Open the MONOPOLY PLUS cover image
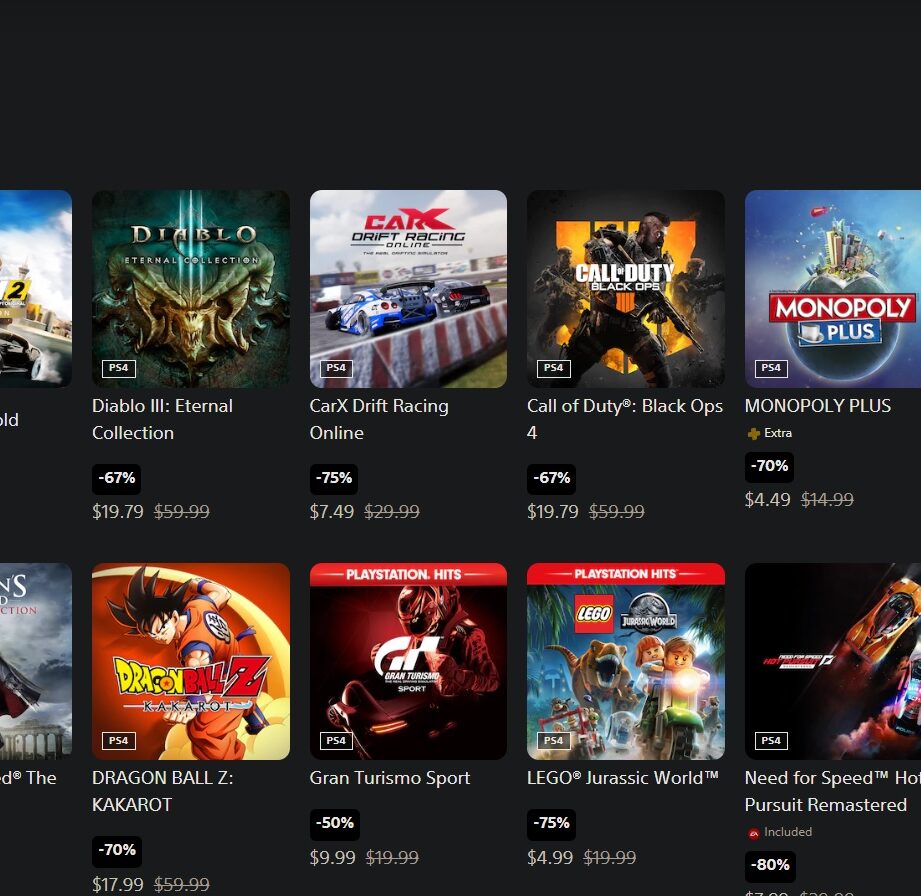The image size is (921, 896). pos(833,288)
